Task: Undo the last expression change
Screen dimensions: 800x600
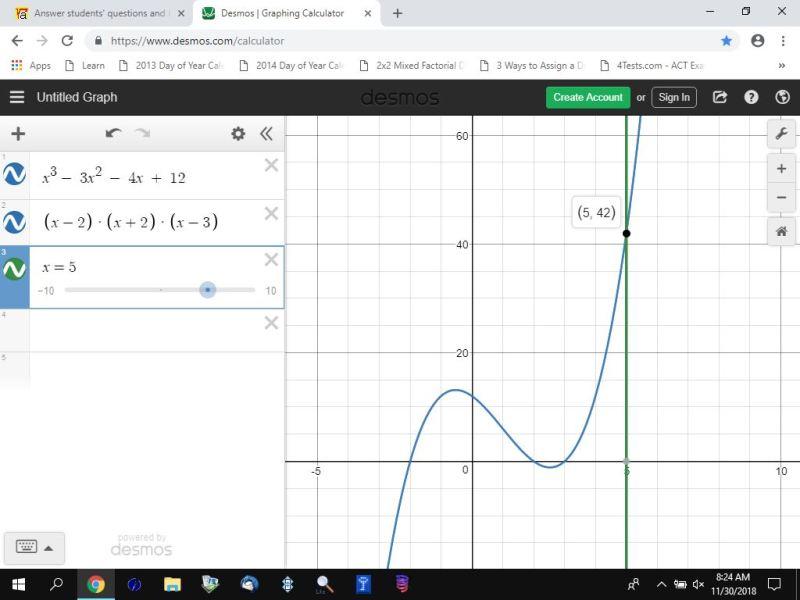Action: [113, 134]
